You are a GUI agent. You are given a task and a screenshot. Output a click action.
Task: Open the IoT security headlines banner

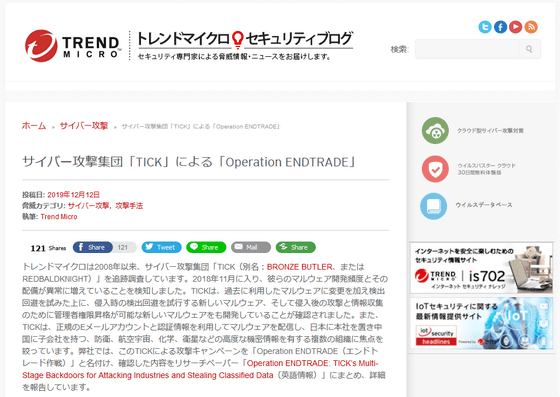pyautogui.click(x=481, y=323)
